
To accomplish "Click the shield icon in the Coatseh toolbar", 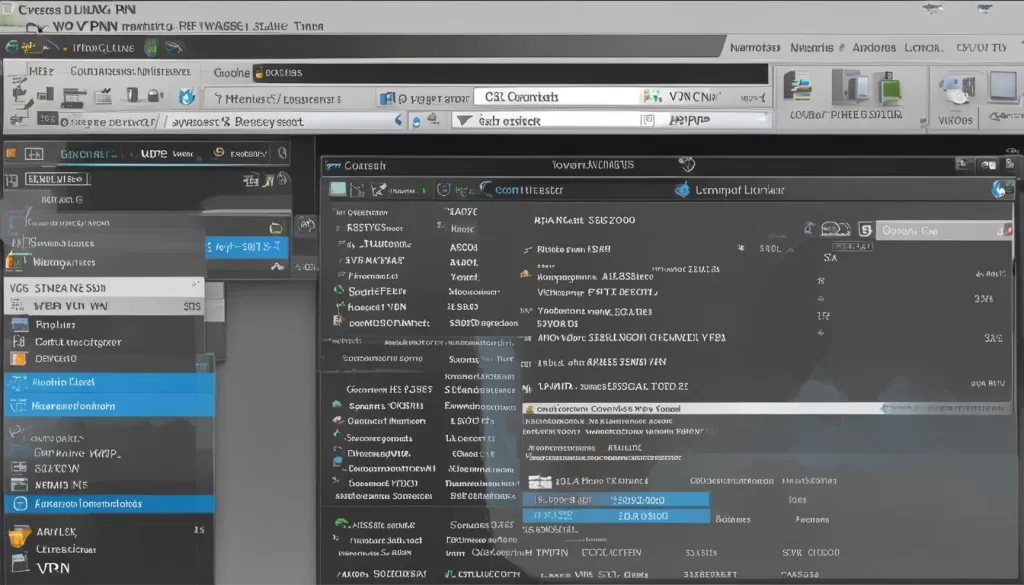I will tap(443, 189).
